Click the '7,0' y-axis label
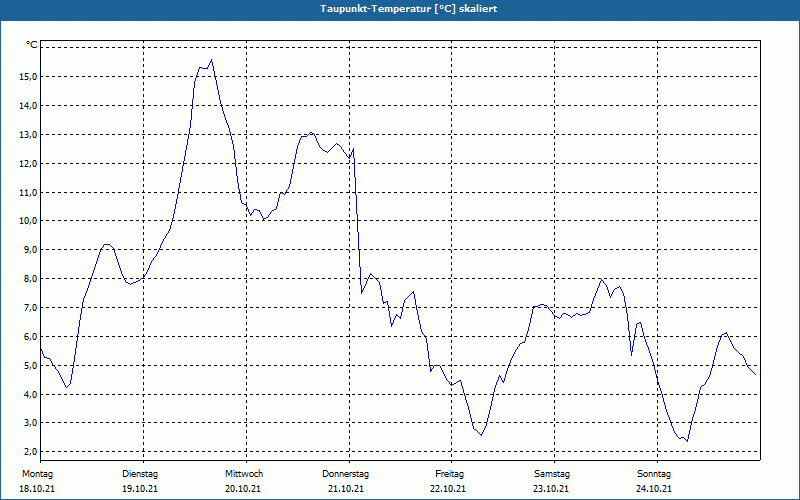800x500 pixels. tap(30, 308)
